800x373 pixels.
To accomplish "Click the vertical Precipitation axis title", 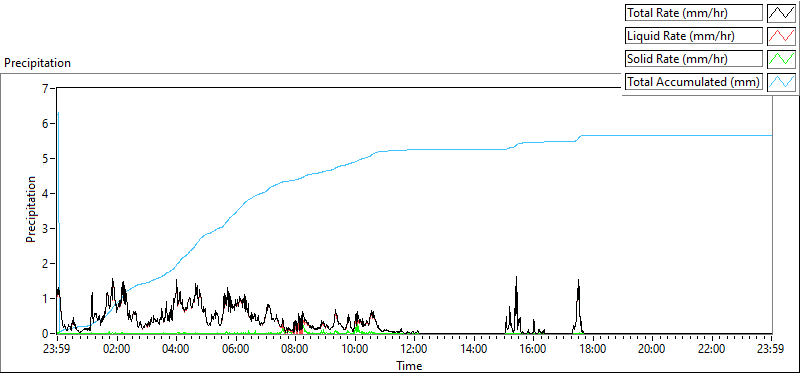I will coord(31,210).
